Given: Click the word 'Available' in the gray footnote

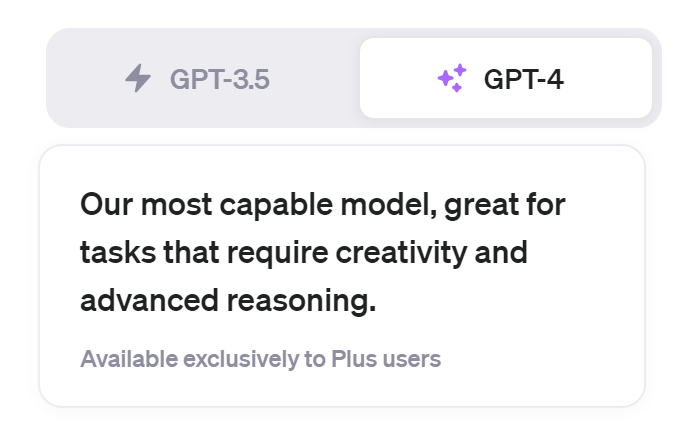Looking at the screenshot, I should 129,359.
